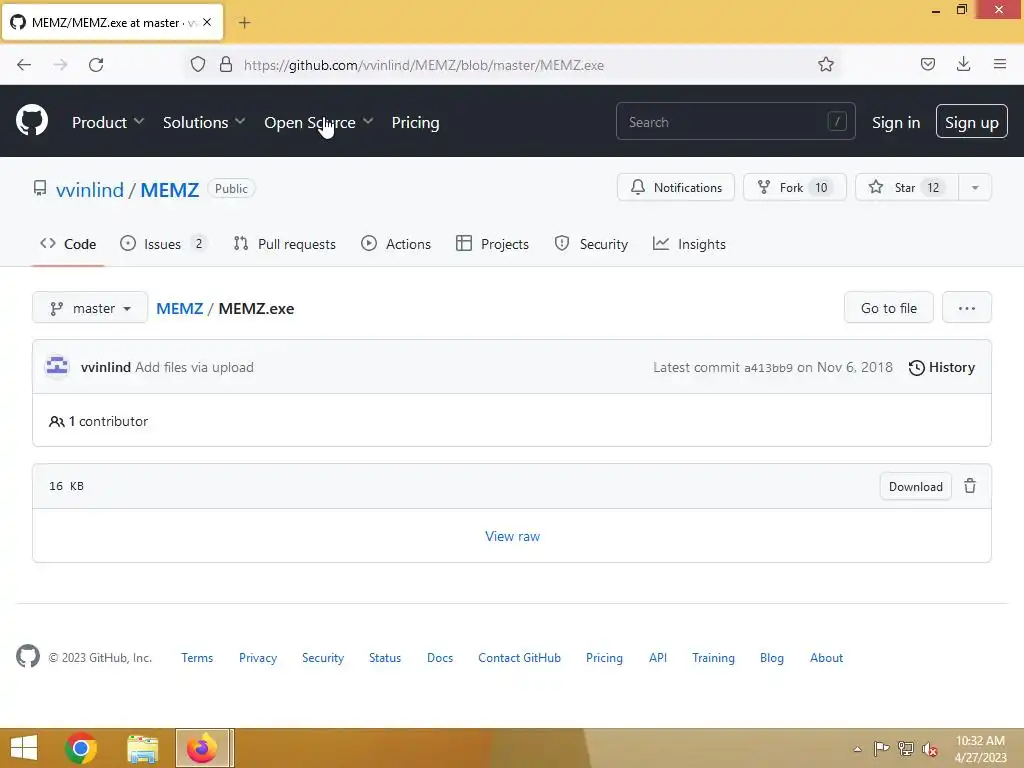Open Firefox hamburger application menu
The height and width of the screenshot is (768, 1024).
(1000, 64)
